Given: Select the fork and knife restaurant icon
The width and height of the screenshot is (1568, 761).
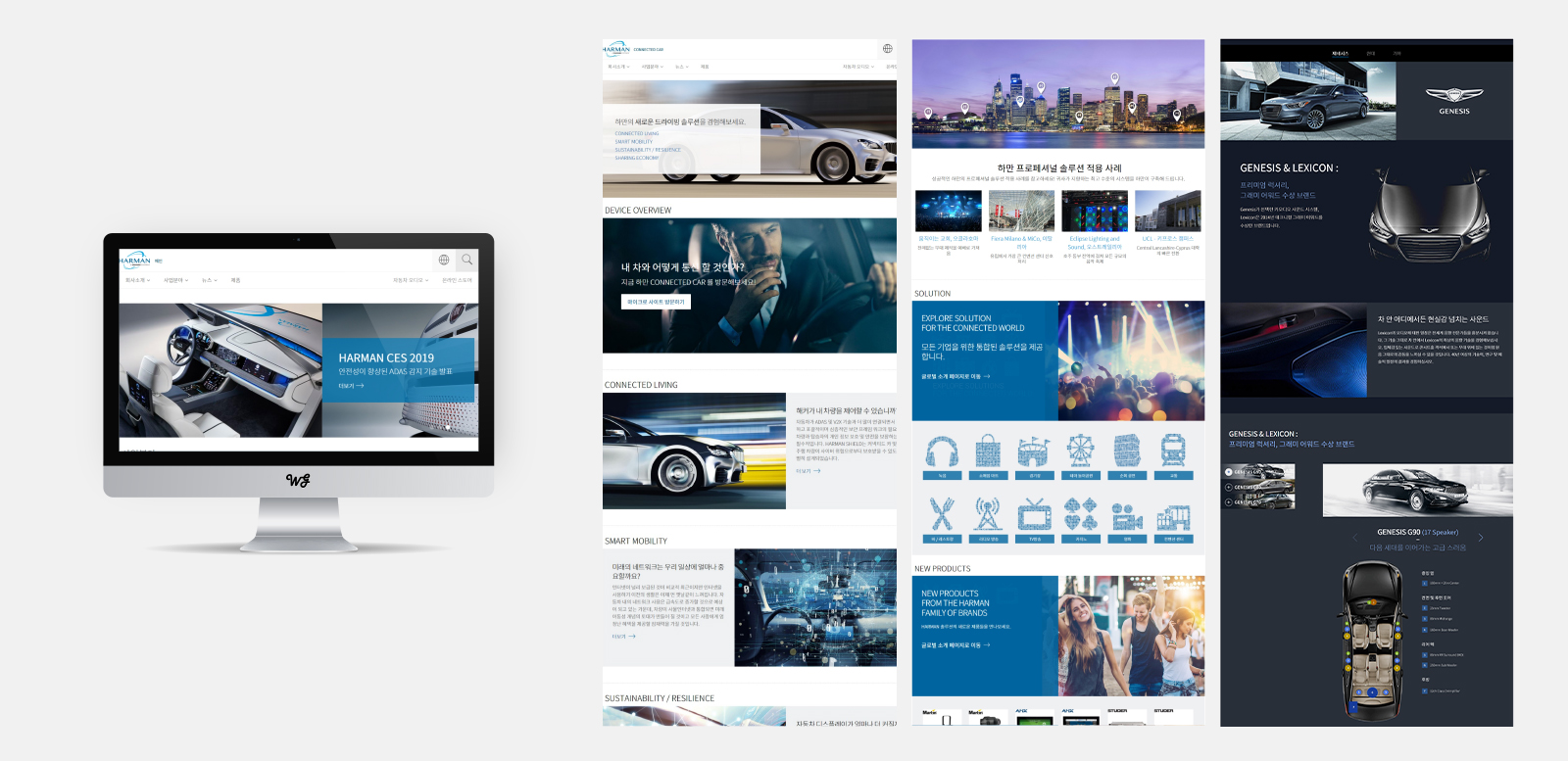Looking at the screenshot, I should (942, 514).
